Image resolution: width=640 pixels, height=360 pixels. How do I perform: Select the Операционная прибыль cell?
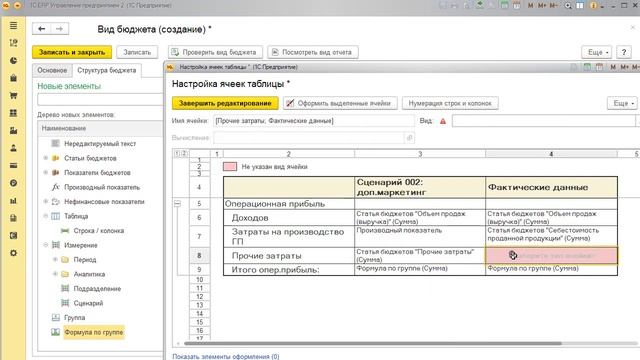(x=289, y=204)
